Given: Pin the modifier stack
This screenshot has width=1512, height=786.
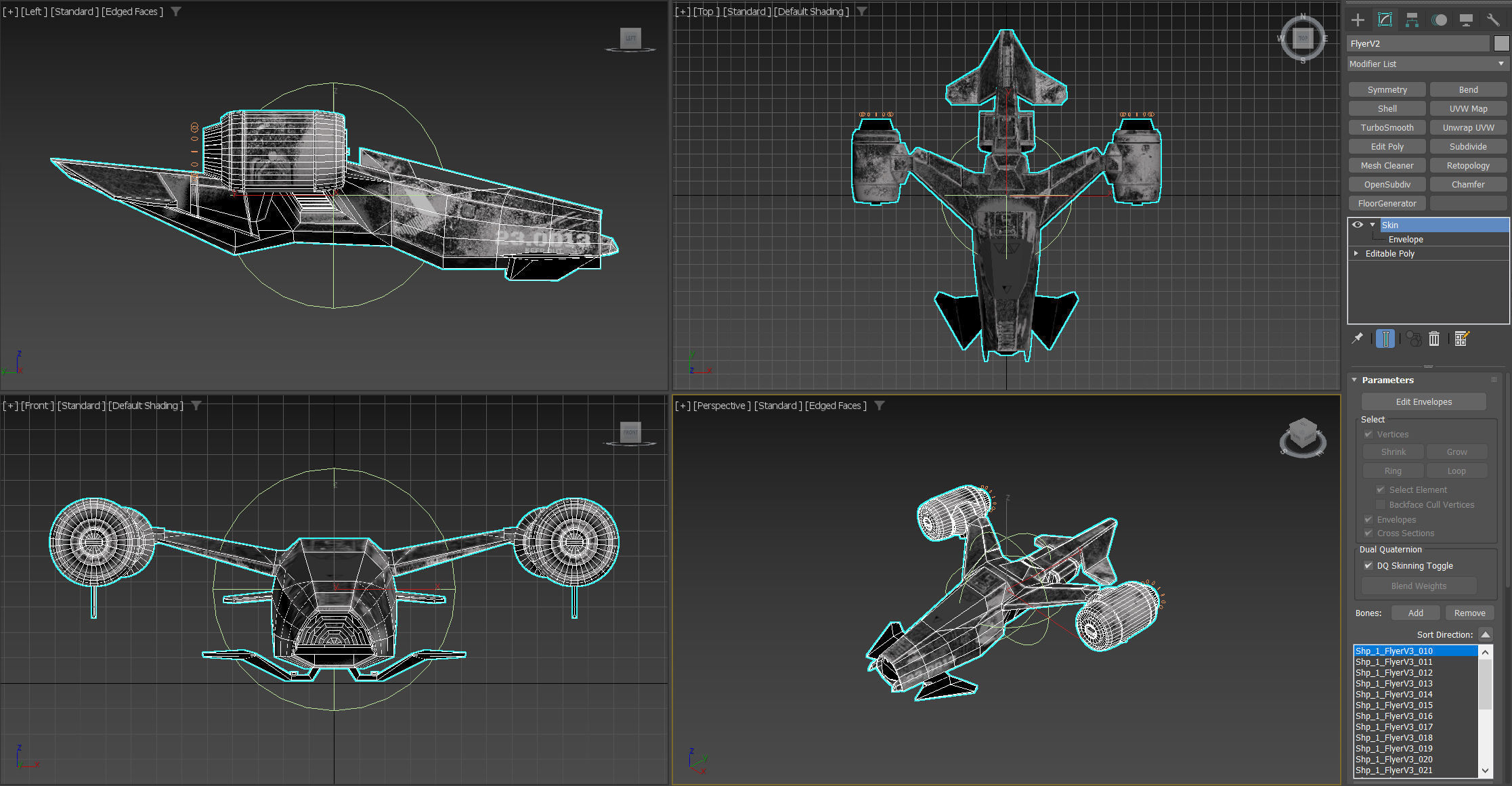Looking at the screenshot, I should tap(1357, 339).
